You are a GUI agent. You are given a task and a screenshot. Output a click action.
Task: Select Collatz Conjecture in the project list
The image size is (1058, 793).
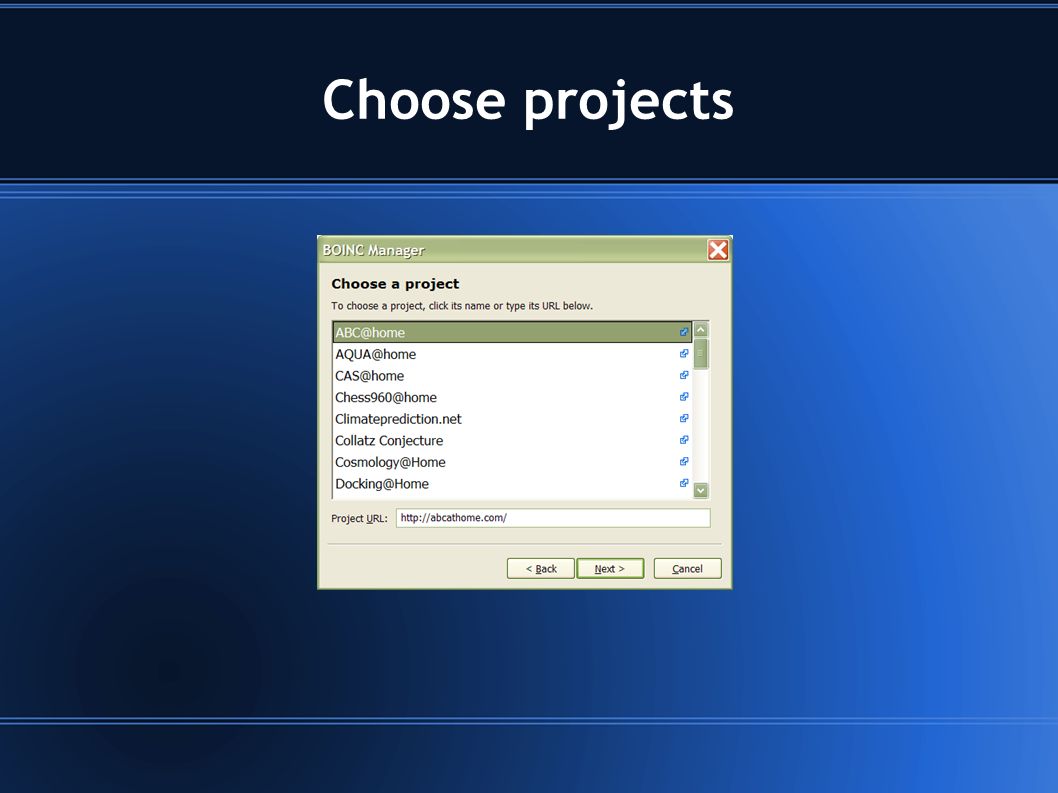[512, 440]
